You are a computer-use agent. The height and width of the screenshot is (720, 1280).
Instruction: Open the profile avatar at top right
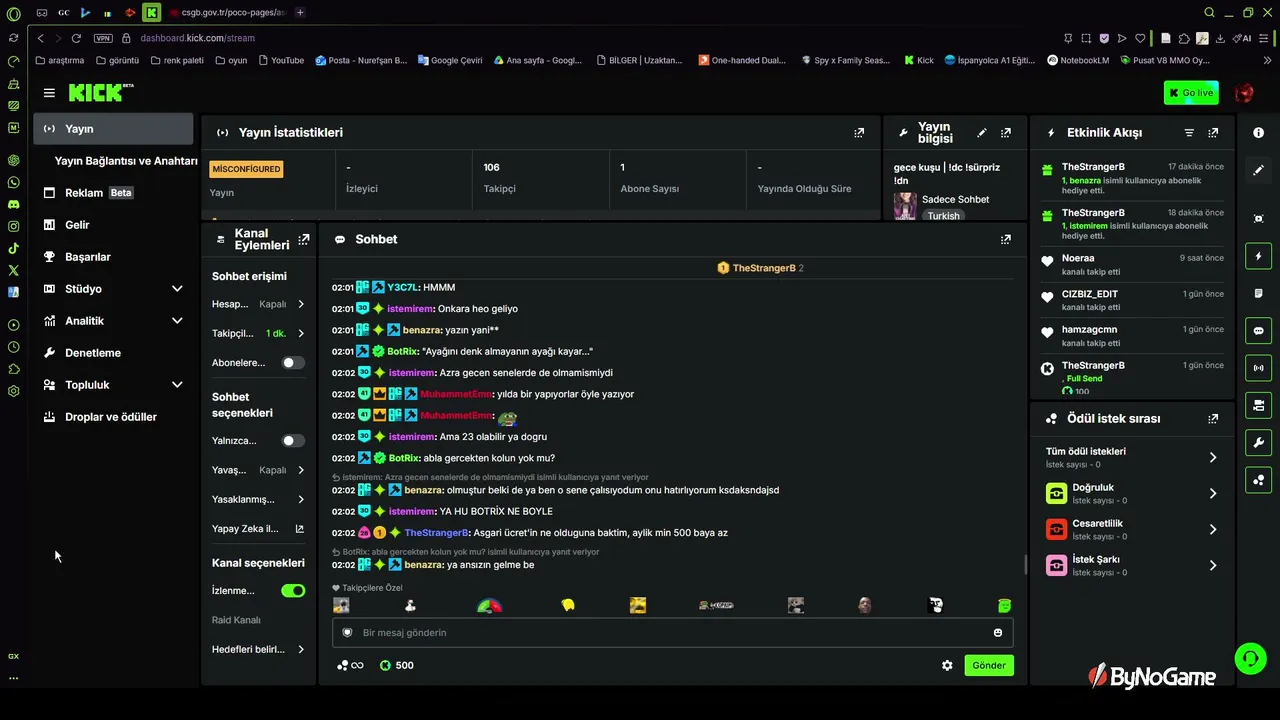point(1244,93)
